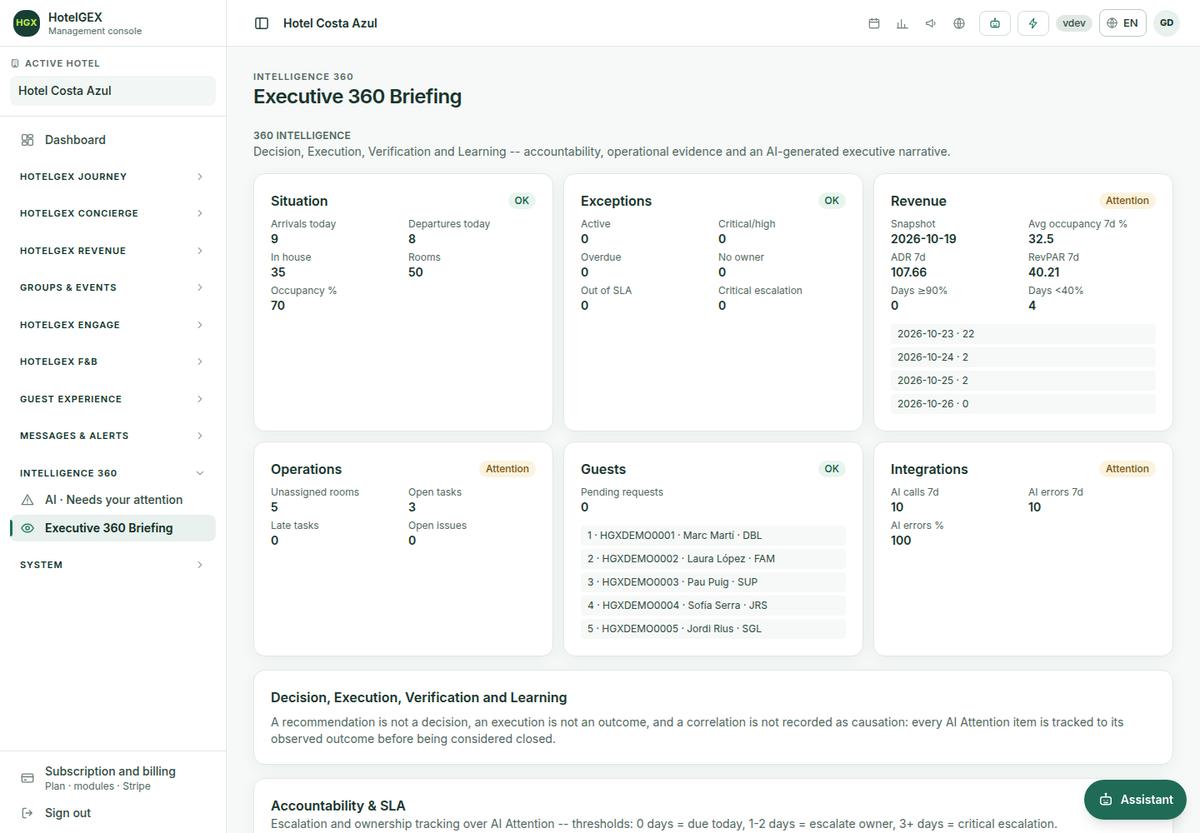Open Subscription and billing

coord(113,778)
